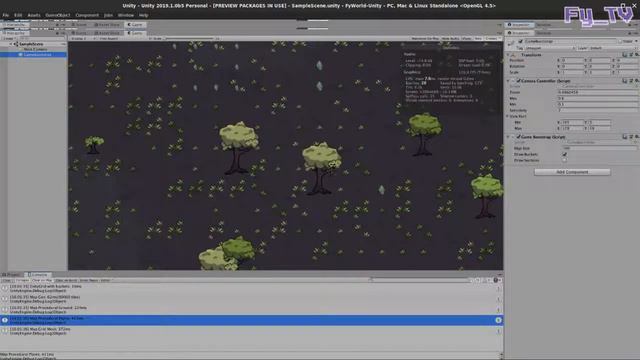640x360 pixels.
Task: Open Camera Controller gear menu icon
Action: (637, 81)
